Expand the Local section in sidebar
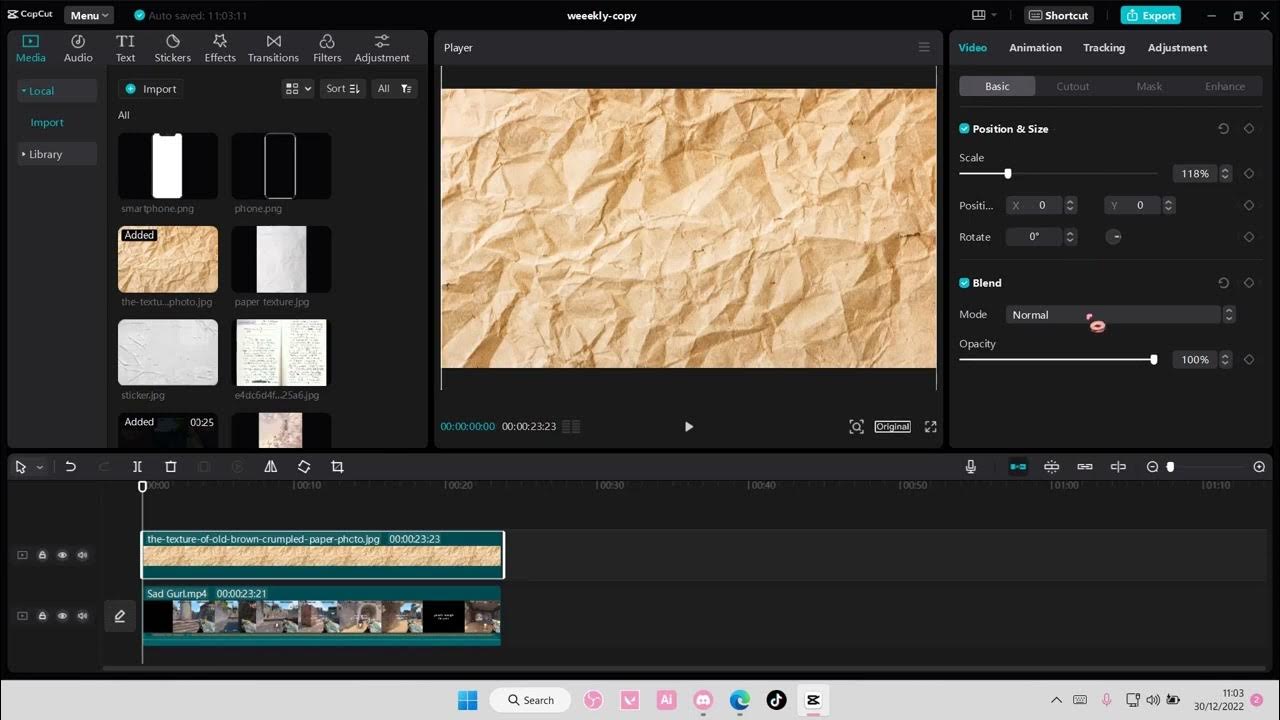Viewport: 1280px width, 720px height. coord(57,91)
